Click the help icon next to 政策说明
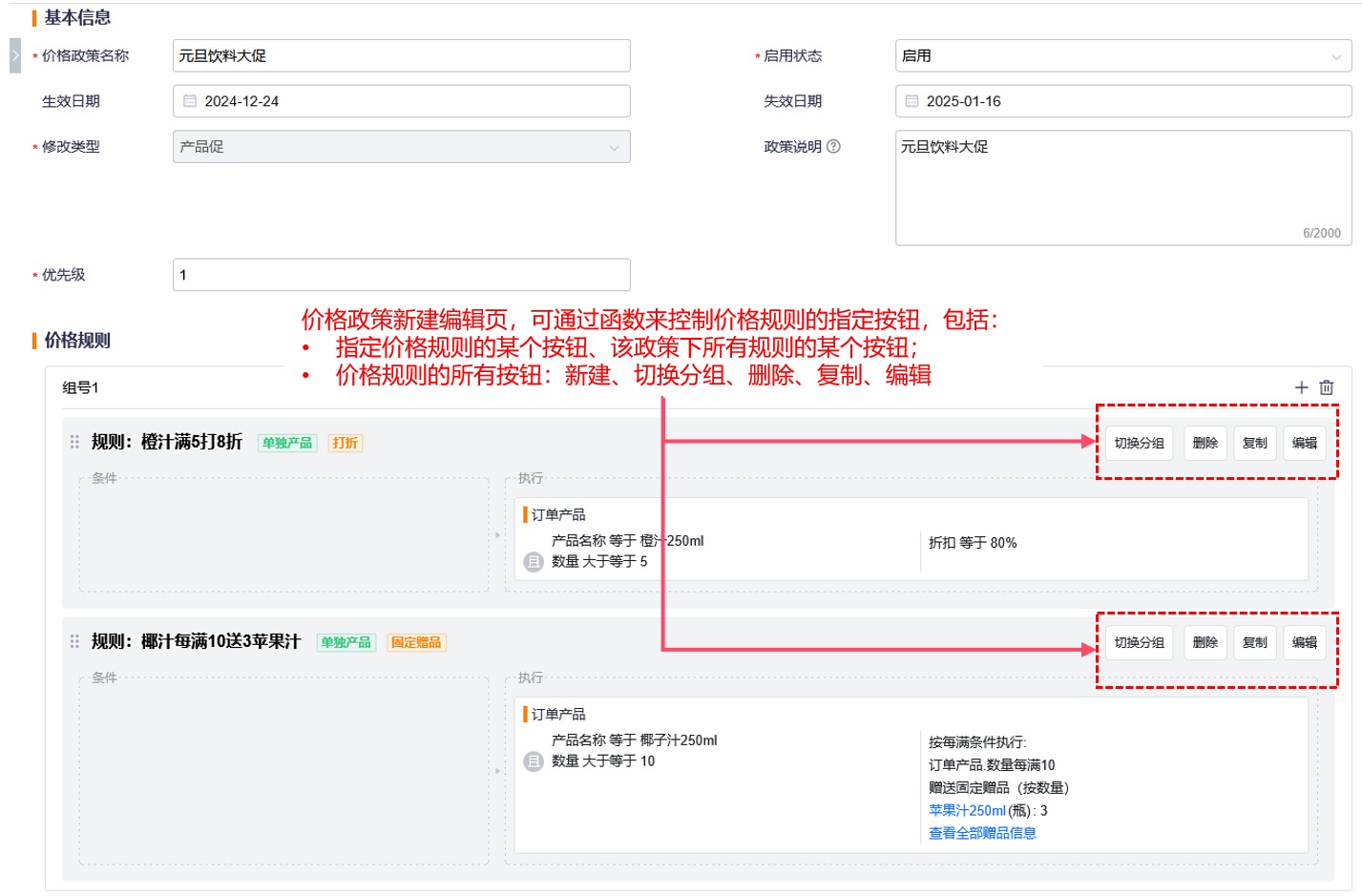1362x896 pixels. pyautogui.click(x=833, y=147)
